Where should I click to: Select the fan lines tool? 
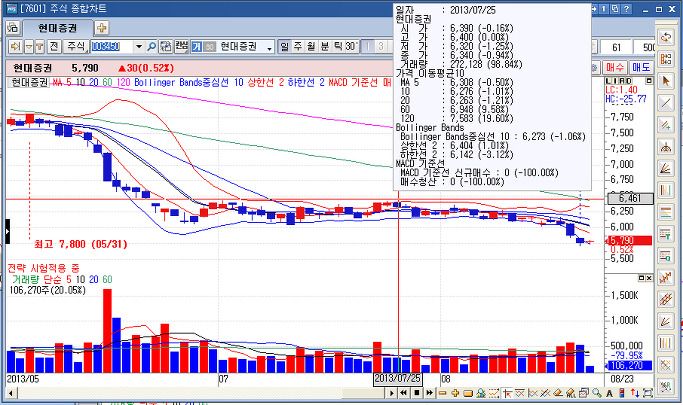pyautogui.click(x=666, y=169)
